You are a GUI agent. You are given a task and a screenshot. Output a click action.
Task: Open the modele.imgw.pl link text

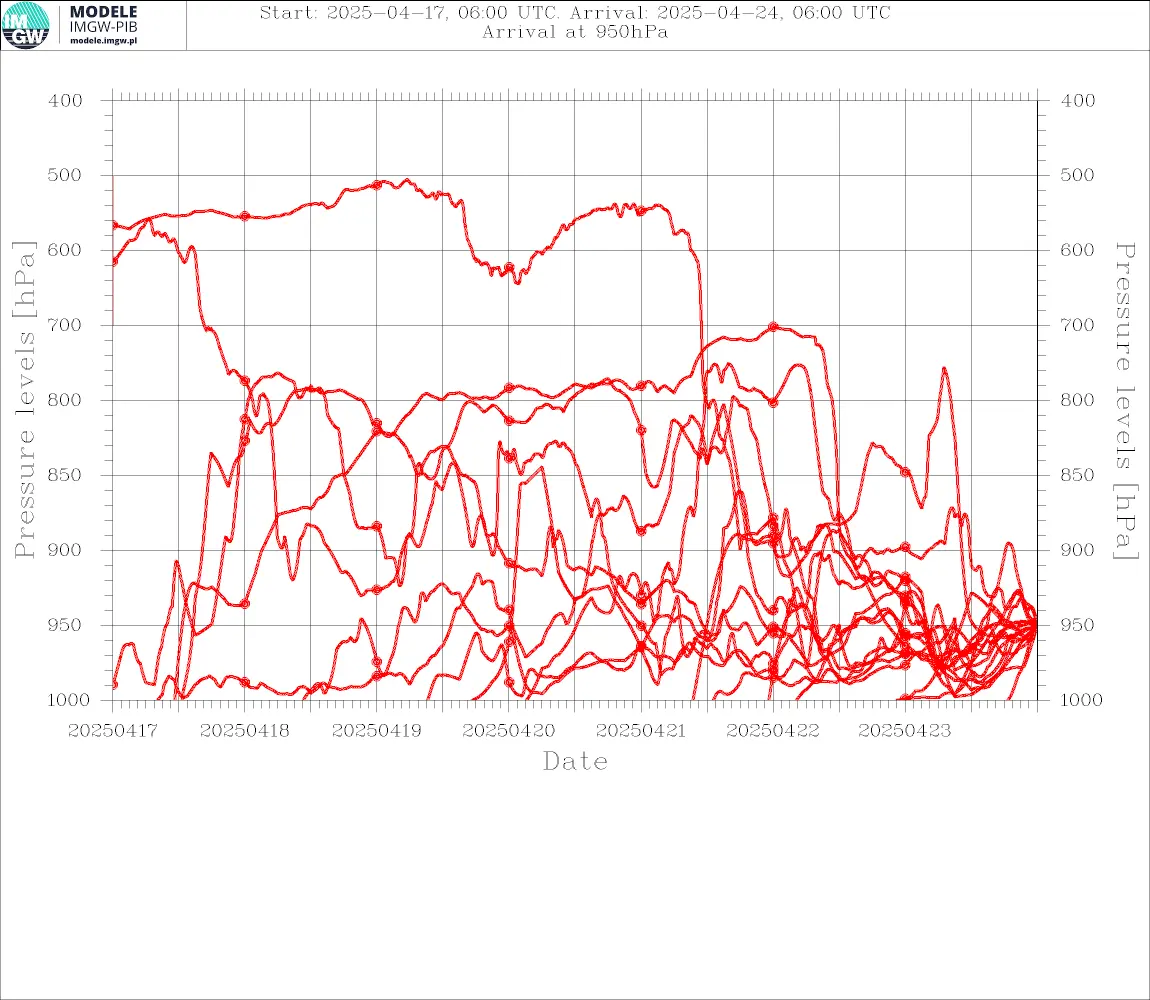coord(103,41)
